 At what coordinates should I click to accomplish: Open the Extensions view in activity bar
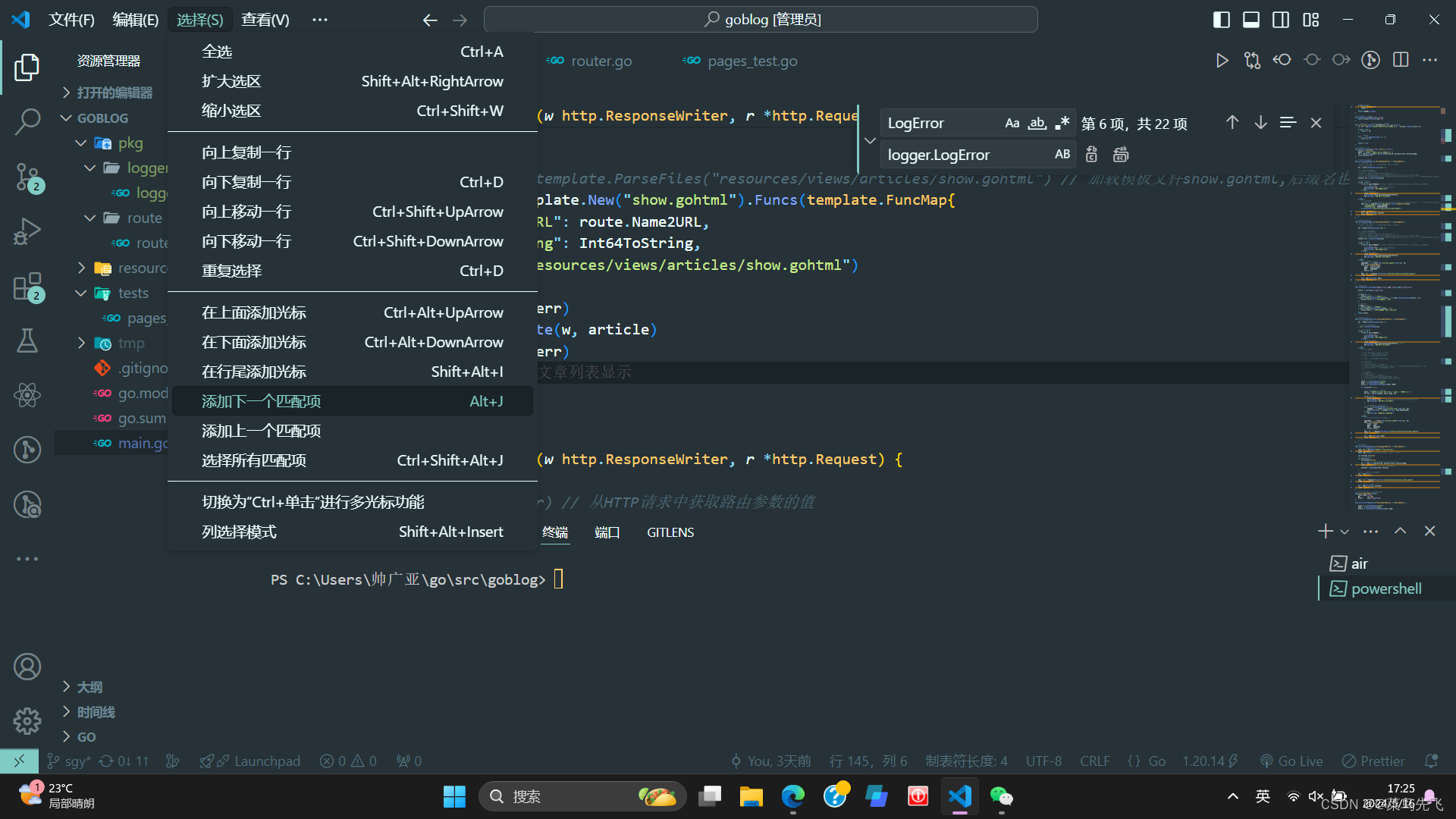27,287
